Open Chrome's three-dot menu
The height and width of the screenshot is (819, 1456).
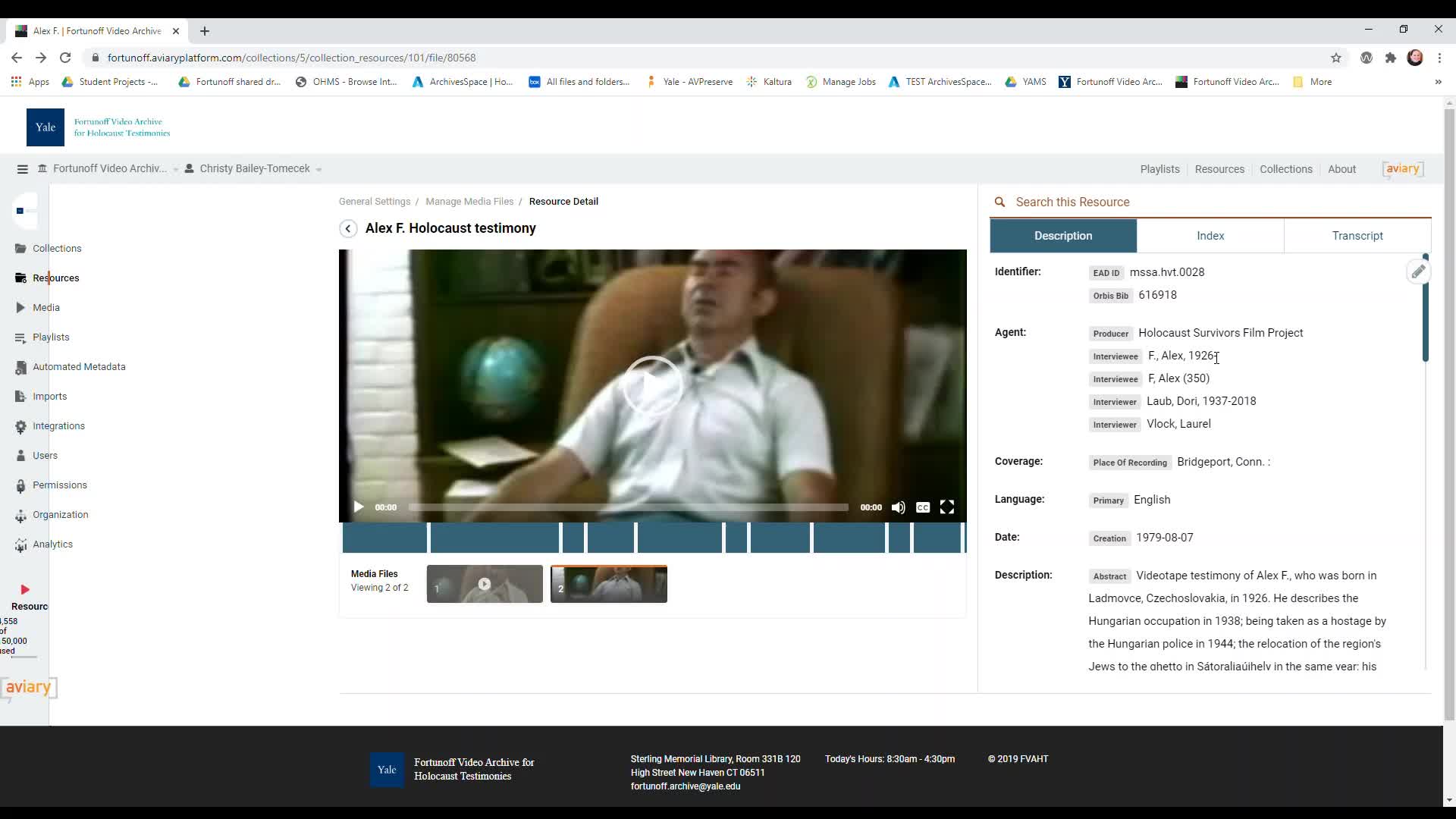coord(1440,58)
